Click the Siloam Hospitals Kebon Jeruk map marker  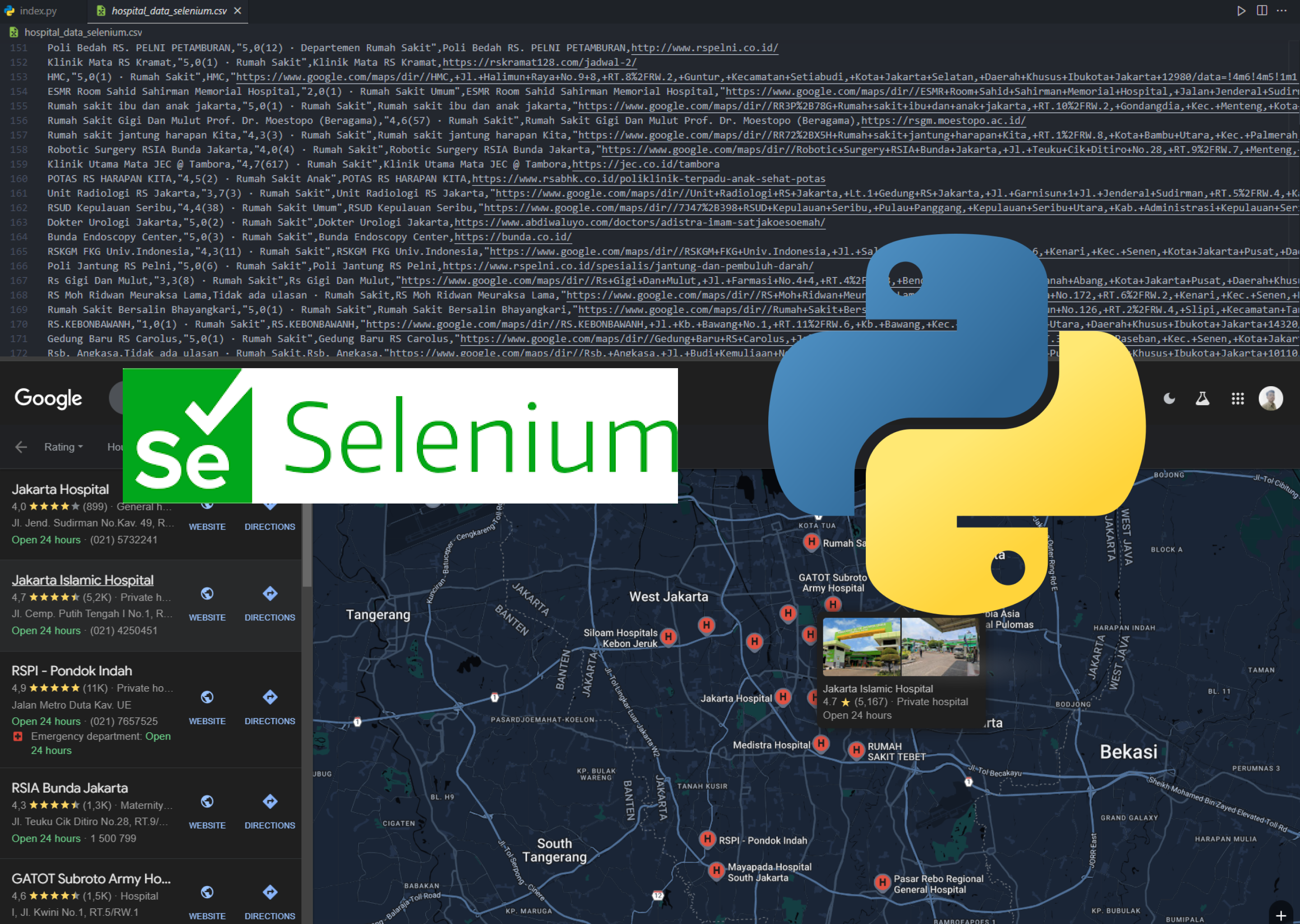click(x=668, y=637)
